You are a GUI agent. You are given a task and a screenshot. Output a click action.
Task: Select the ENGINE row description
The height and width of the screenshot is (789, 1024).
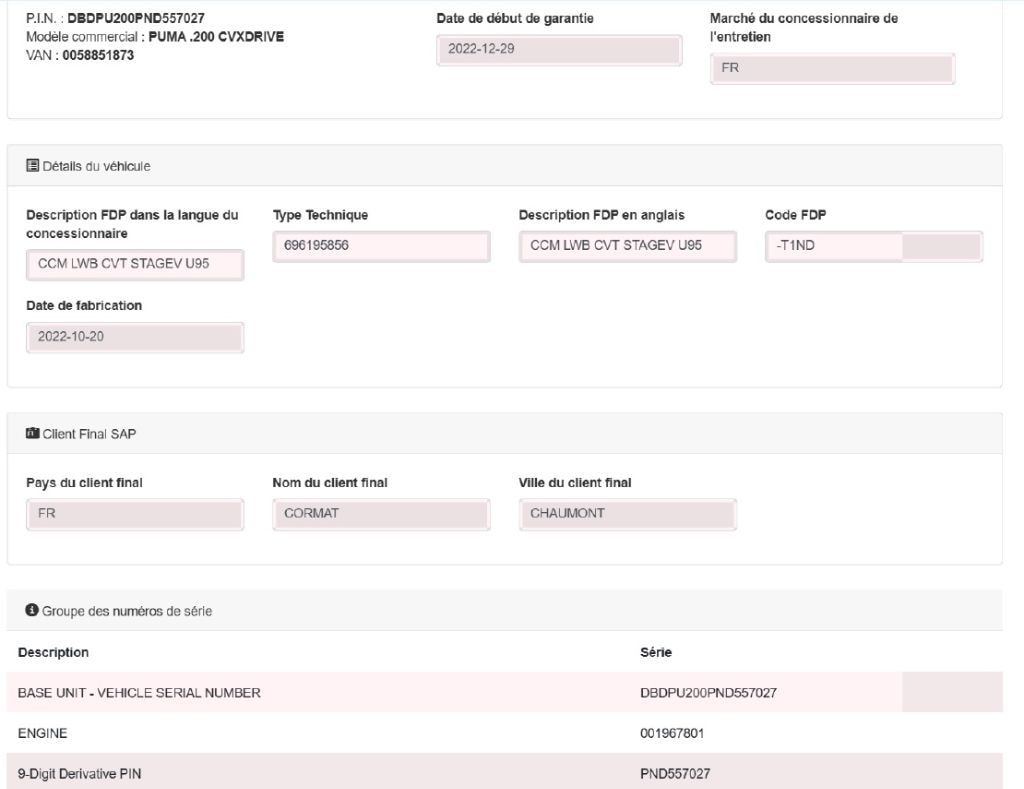click(42, 733)
